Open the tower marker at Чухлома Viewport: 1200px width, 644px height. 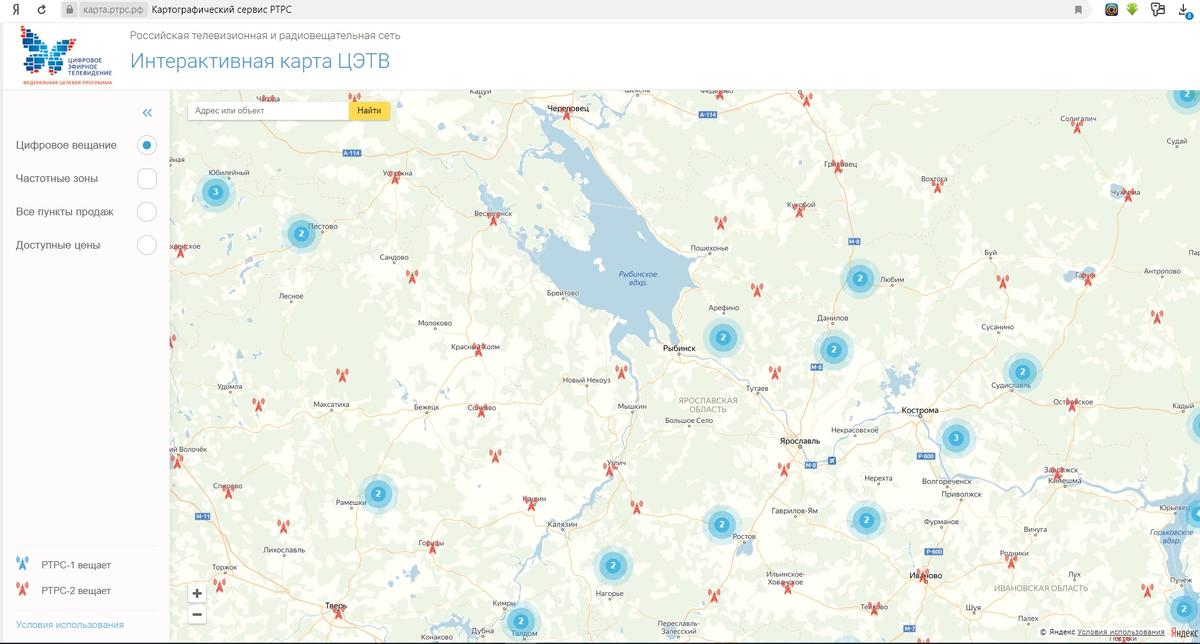pyautogui.click(x=1128, y=195)
